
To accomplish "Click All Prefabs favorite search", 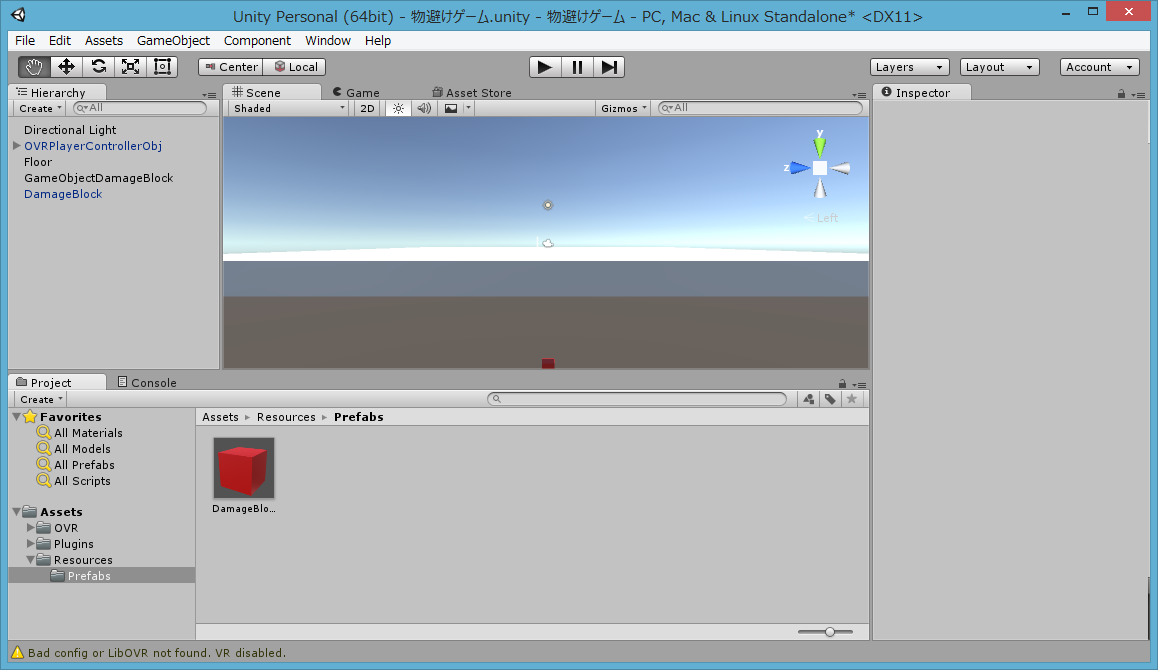I will 84,465.
